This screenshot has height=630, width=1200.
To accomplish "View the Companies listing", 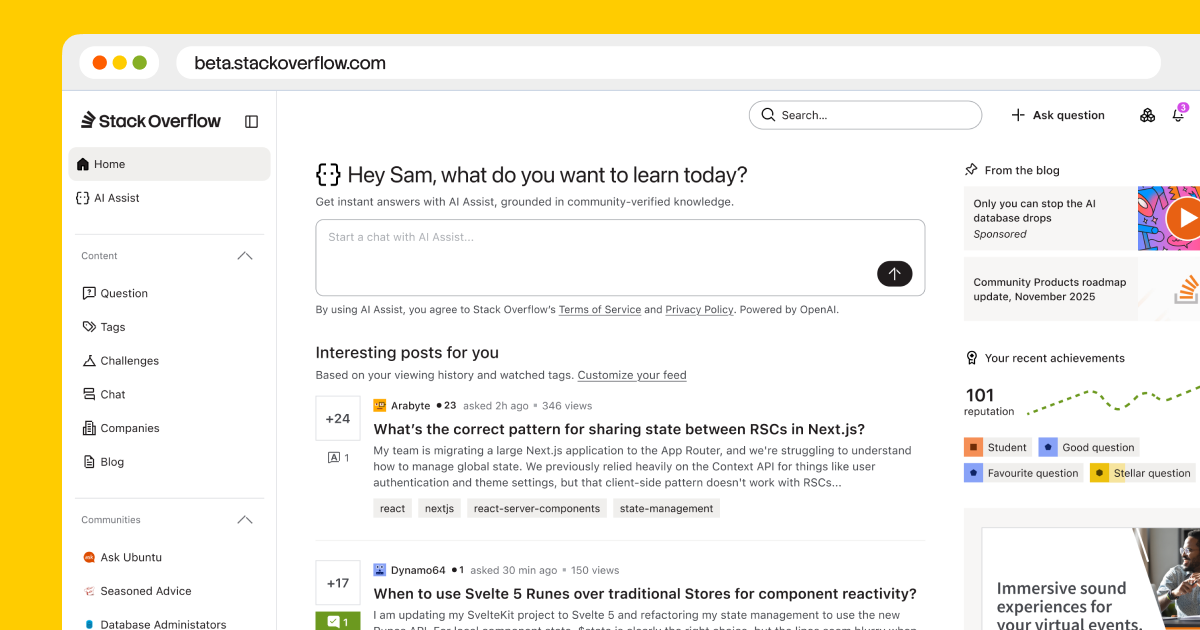I will click(x=121, y=428).
